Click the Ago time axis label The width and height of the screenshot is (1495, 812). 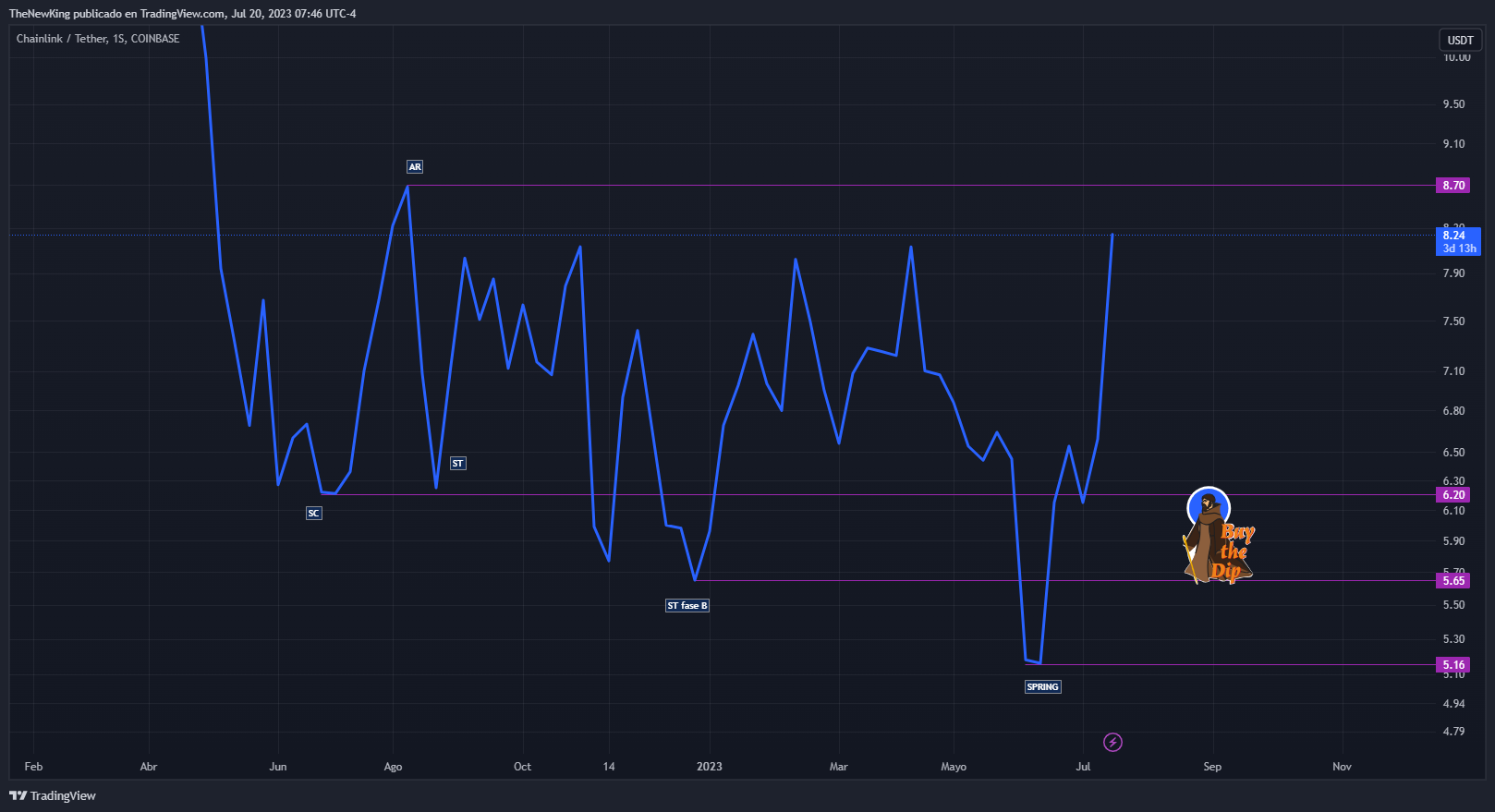[393, 767]
